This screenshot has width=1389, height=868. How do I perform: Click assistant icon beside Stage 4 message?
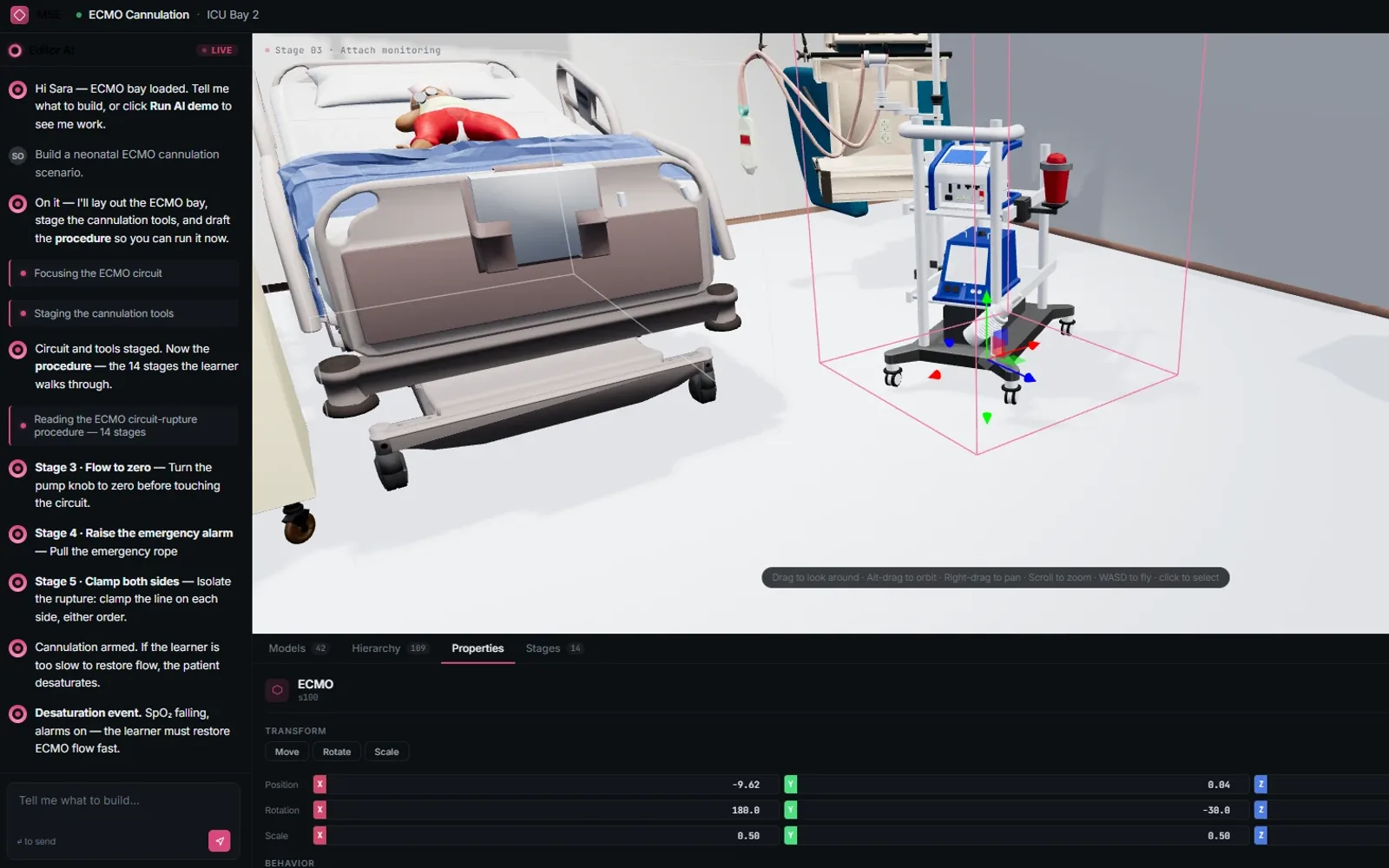[17, 535]
